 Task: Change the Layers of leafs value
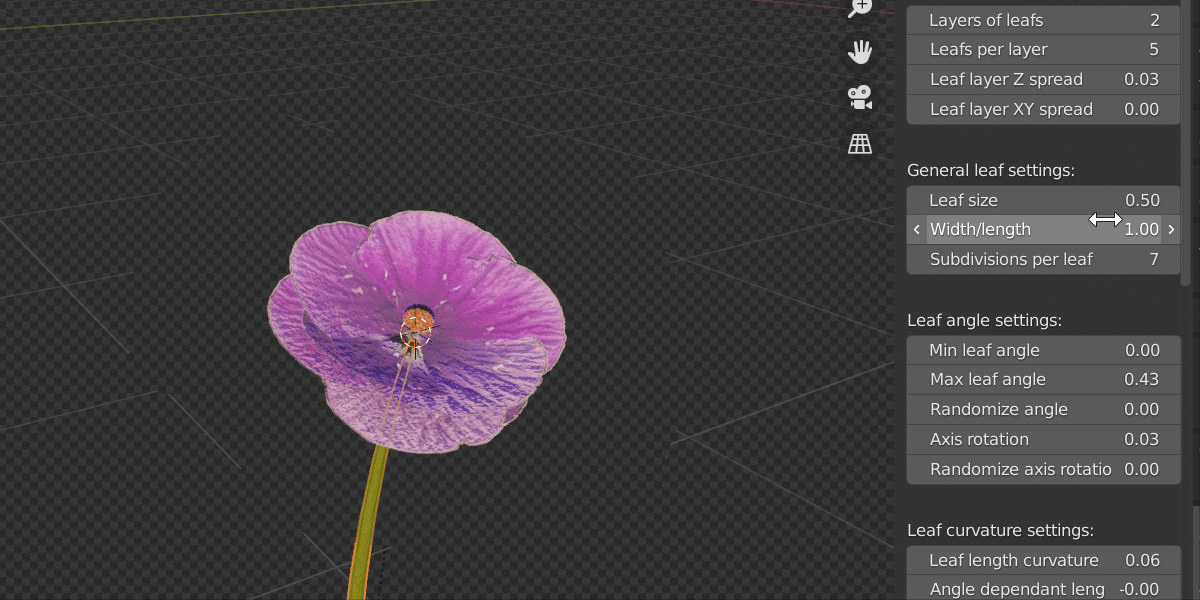(x=1043, y=20)
